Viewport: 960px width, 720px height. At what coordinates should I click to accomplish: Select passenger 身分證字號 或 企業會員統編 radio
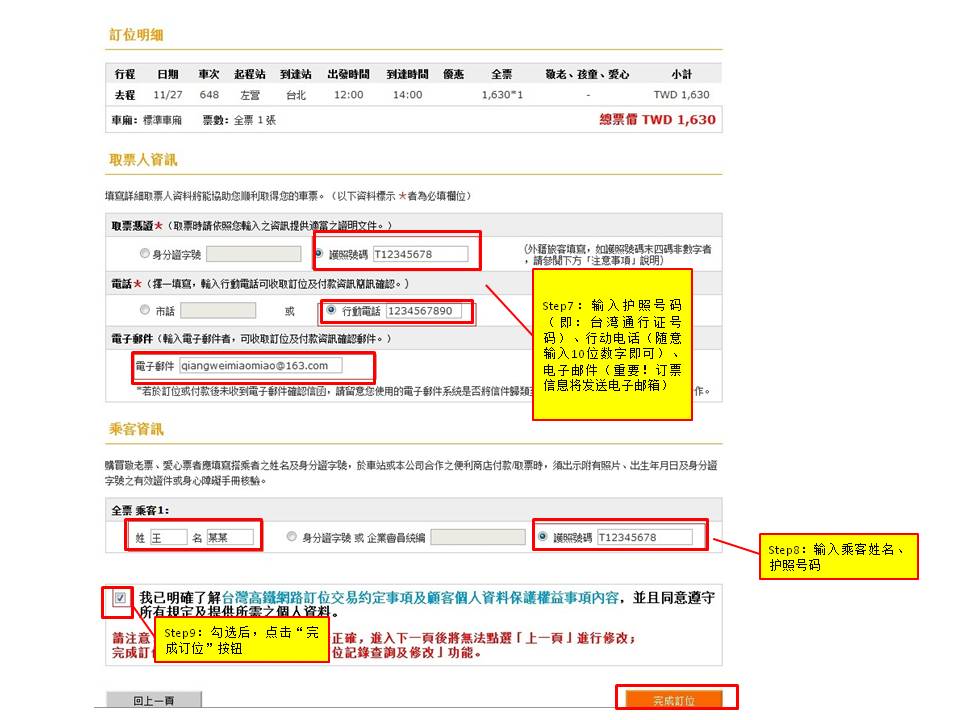click(x=292, y=537)
